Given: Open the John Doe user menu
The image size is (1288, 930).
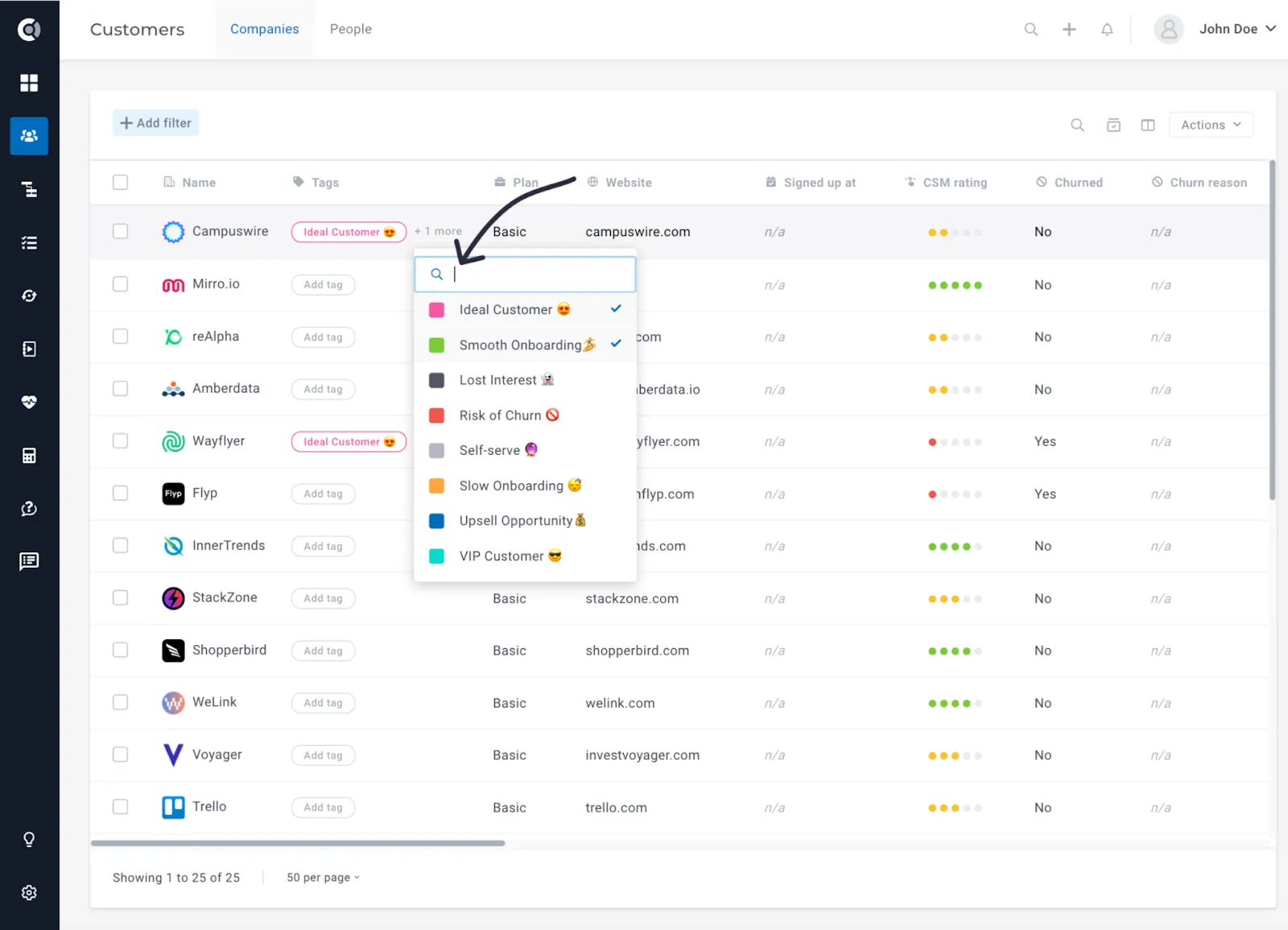Looking at the screenshot, I should [x=1216, y=29].
